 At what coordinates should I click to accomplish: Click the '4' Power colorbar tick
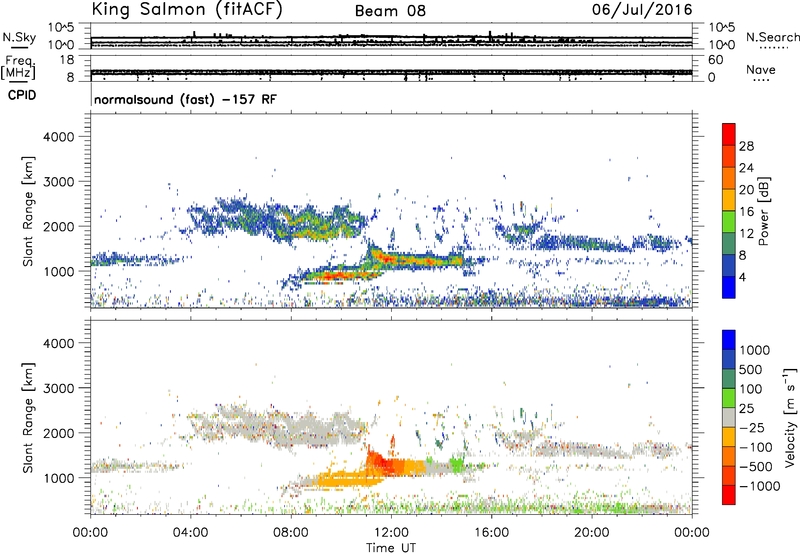[x=743, y=278]
